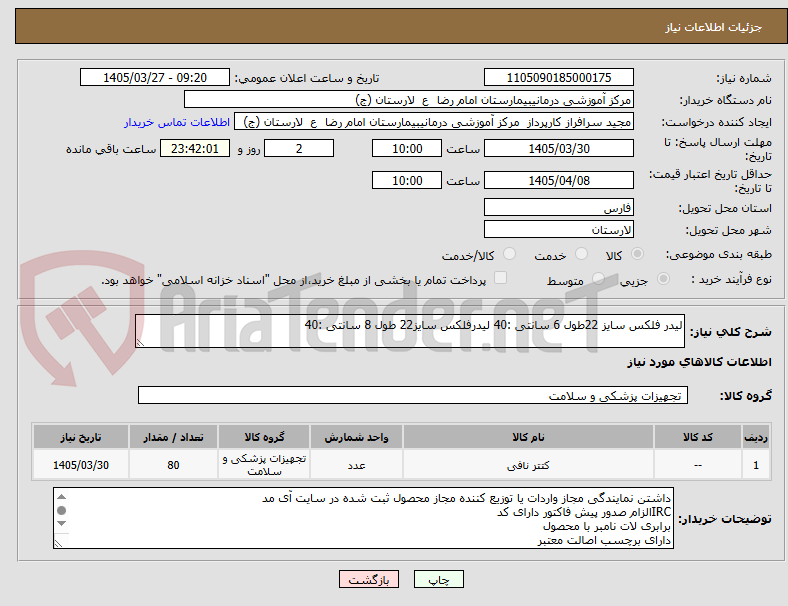Click the response deadline time 10:00 field
This screenshot has height=606, width=788.
point(407,148)
